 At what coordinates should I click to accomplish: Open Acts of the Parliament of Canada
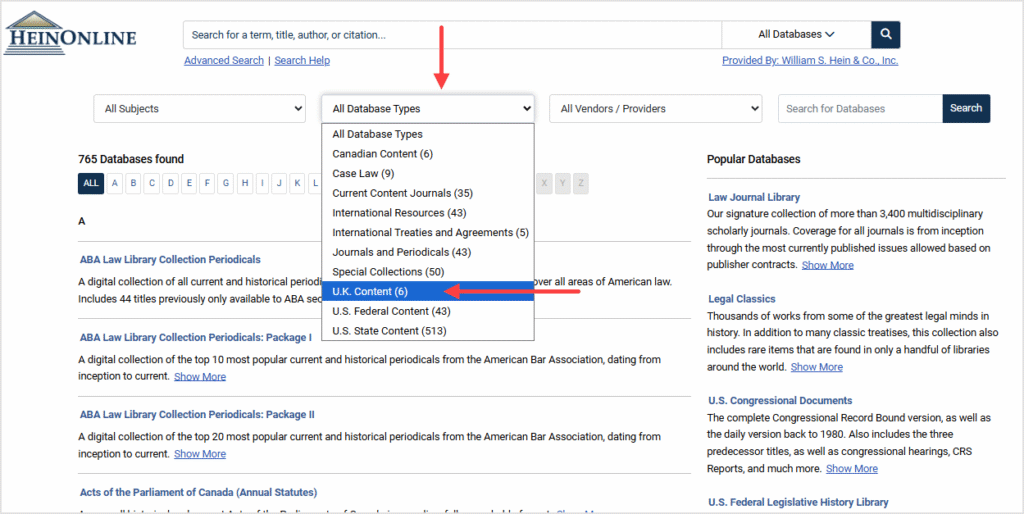tap(199, 492)
